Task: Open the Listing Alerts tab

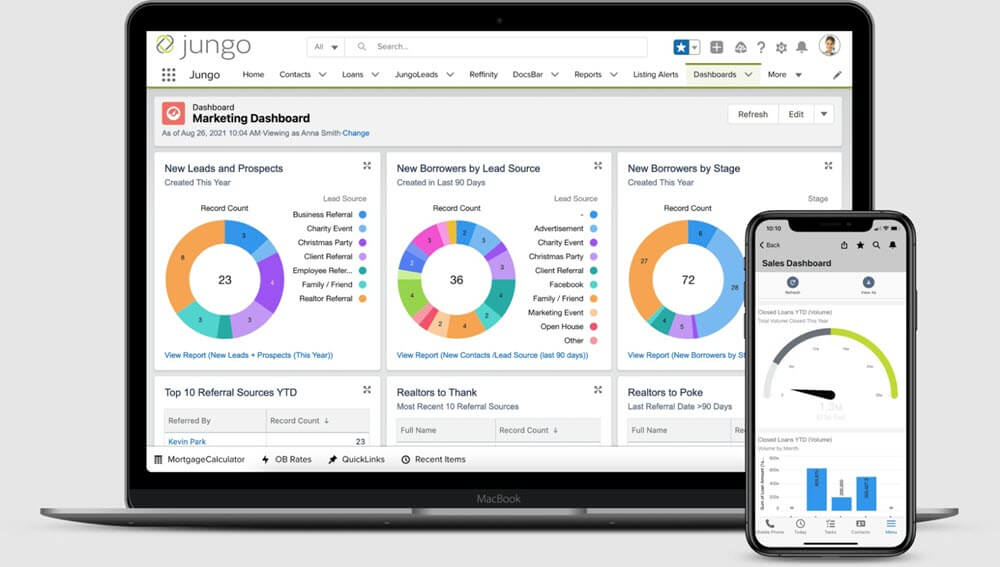Action: pos(656,75)
